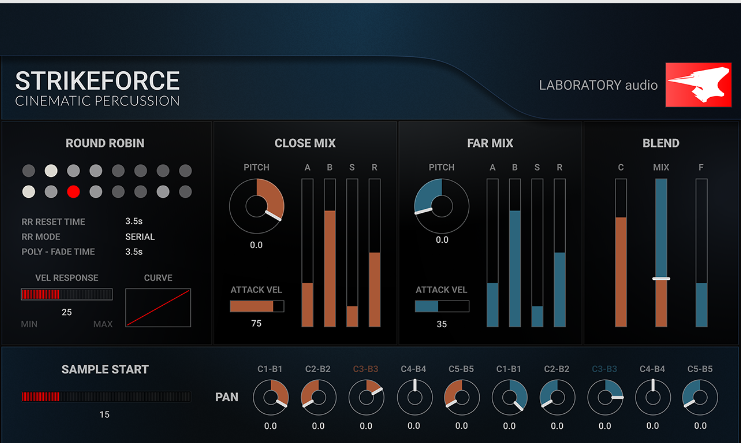Screen dimensions: 741x443
Task: Click the Sample Start value 15
Action: (x=104, y=415)
